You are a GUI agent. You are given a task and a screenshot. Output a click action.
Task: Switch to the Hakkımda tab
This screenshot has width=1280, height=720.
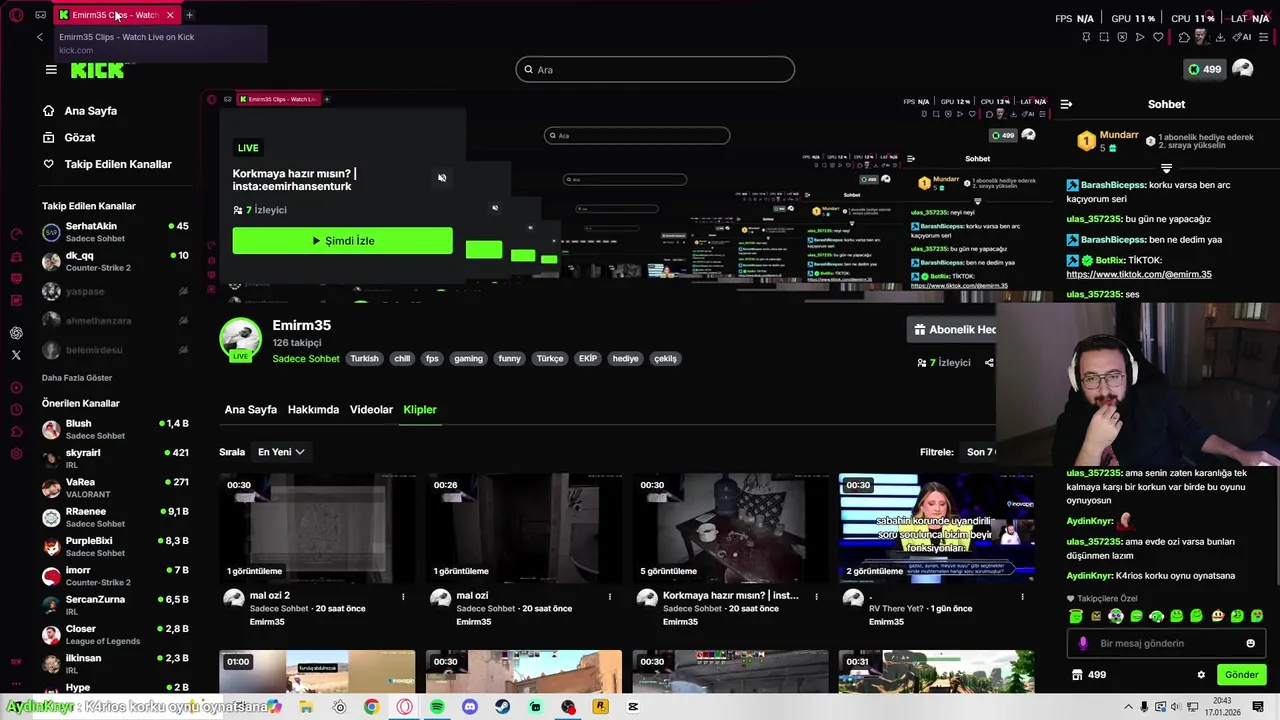(x=313, y=409)
